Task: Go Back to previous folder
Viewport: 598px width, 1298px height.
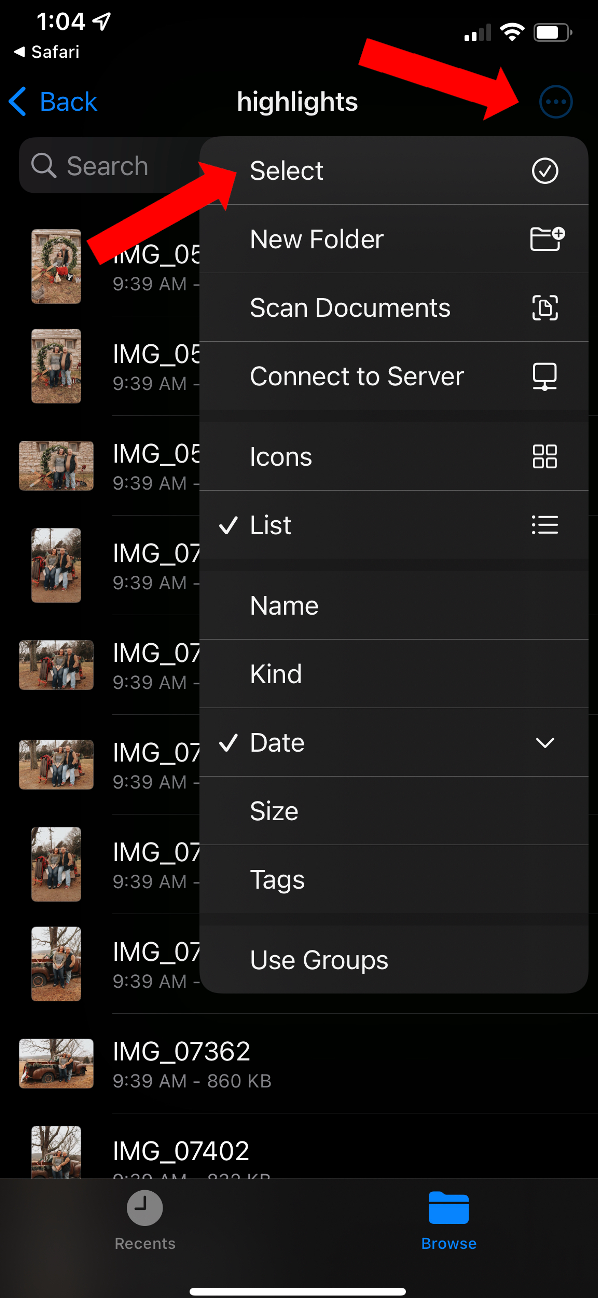Action: [x=53, y=102]
